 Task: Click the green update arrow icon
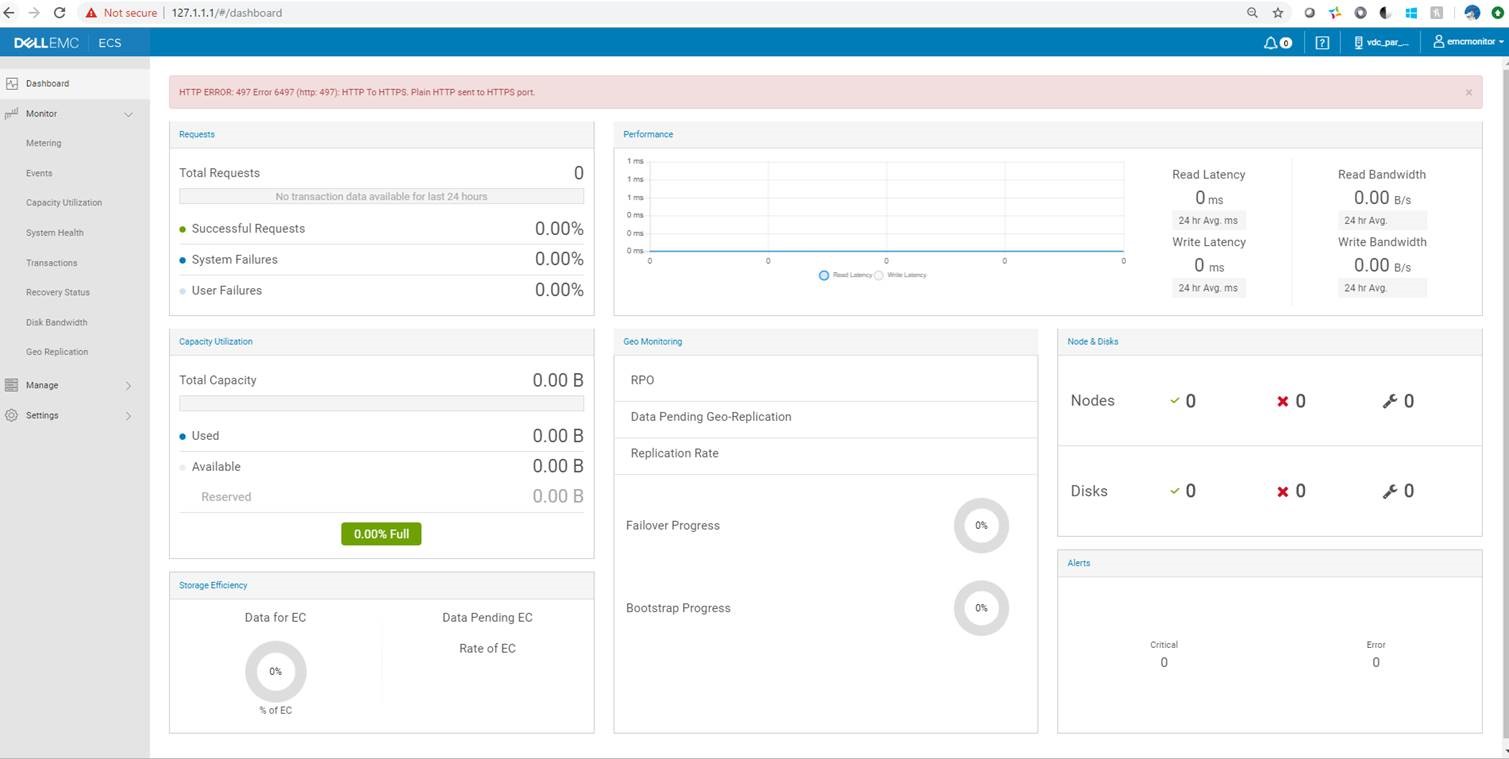tap(1497, 13)
